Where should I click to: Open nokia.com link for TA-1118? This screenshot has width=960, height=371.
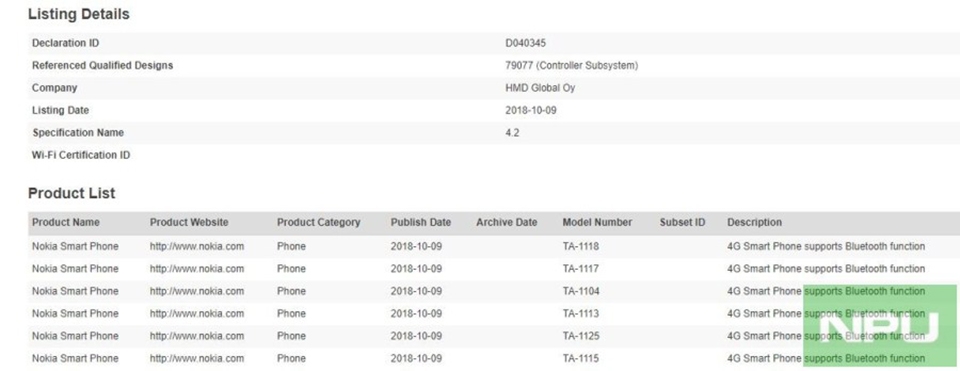(x=197, y=246)
